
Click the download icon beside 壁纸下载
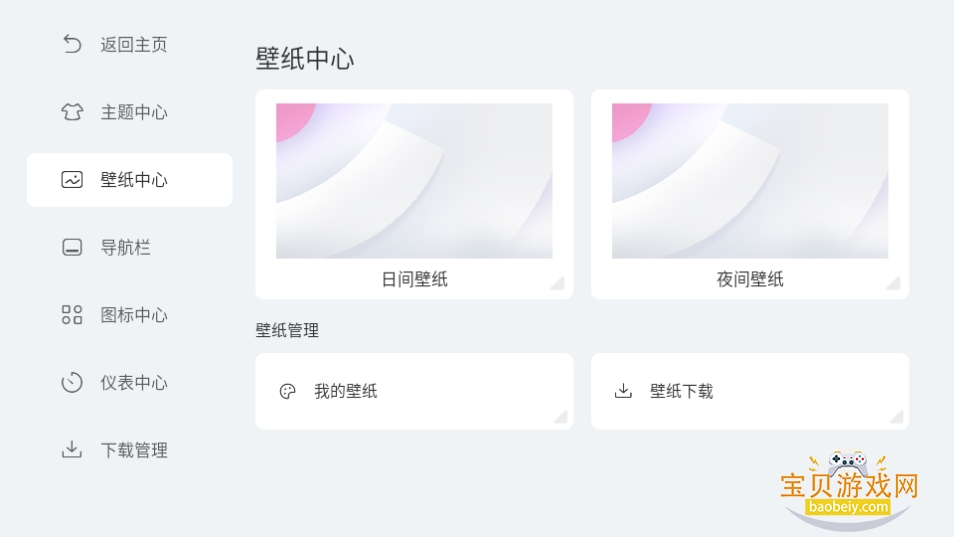[x=623, y=390]
